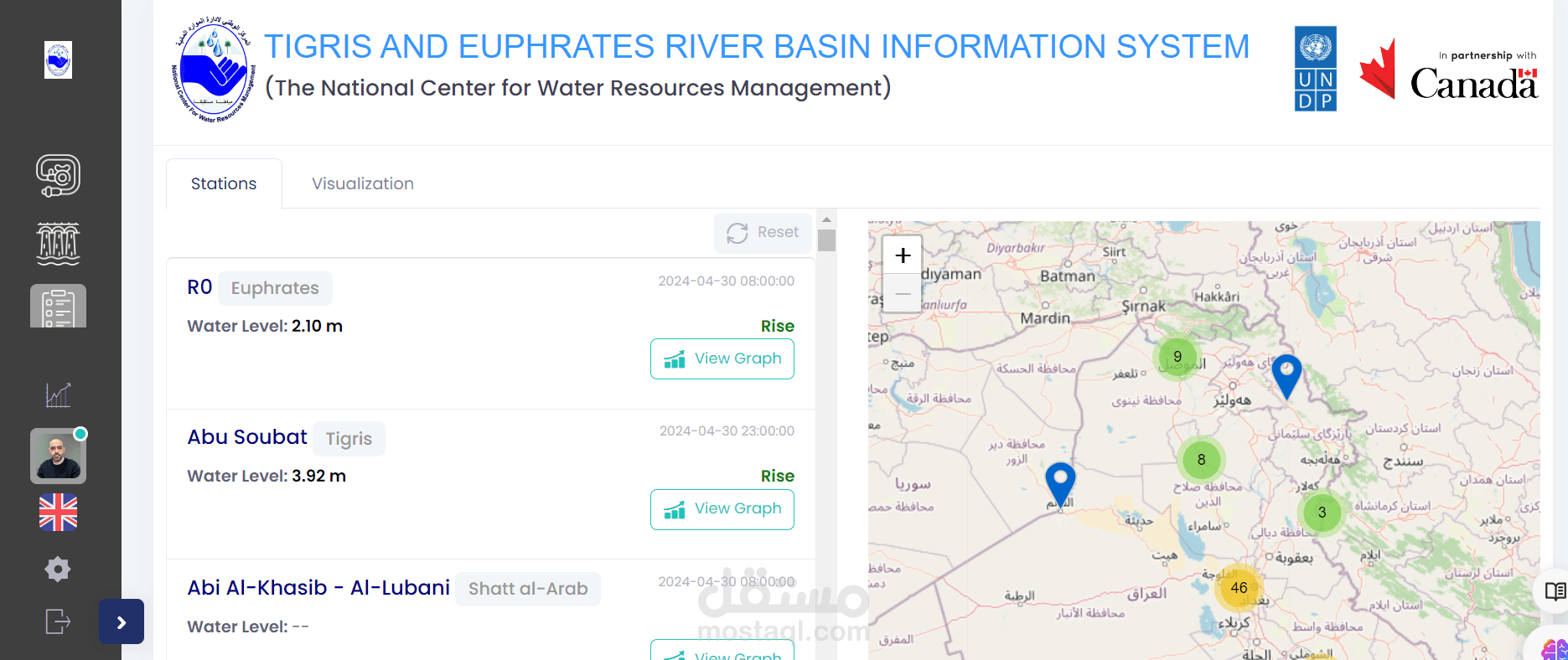Click the Rise status for R0
The image size is (1568, 660).
click(x=778, y=326)
